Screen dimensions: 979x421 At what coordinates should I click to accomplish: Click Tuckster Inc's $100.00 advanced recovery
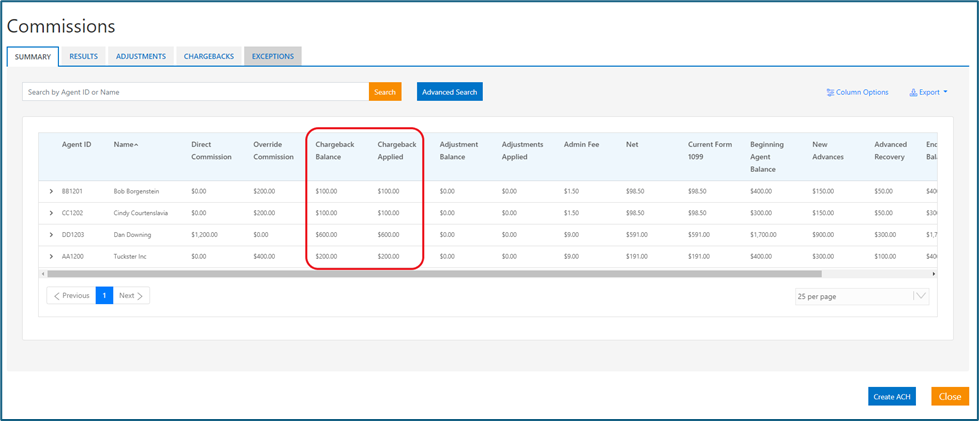point(885,257)
